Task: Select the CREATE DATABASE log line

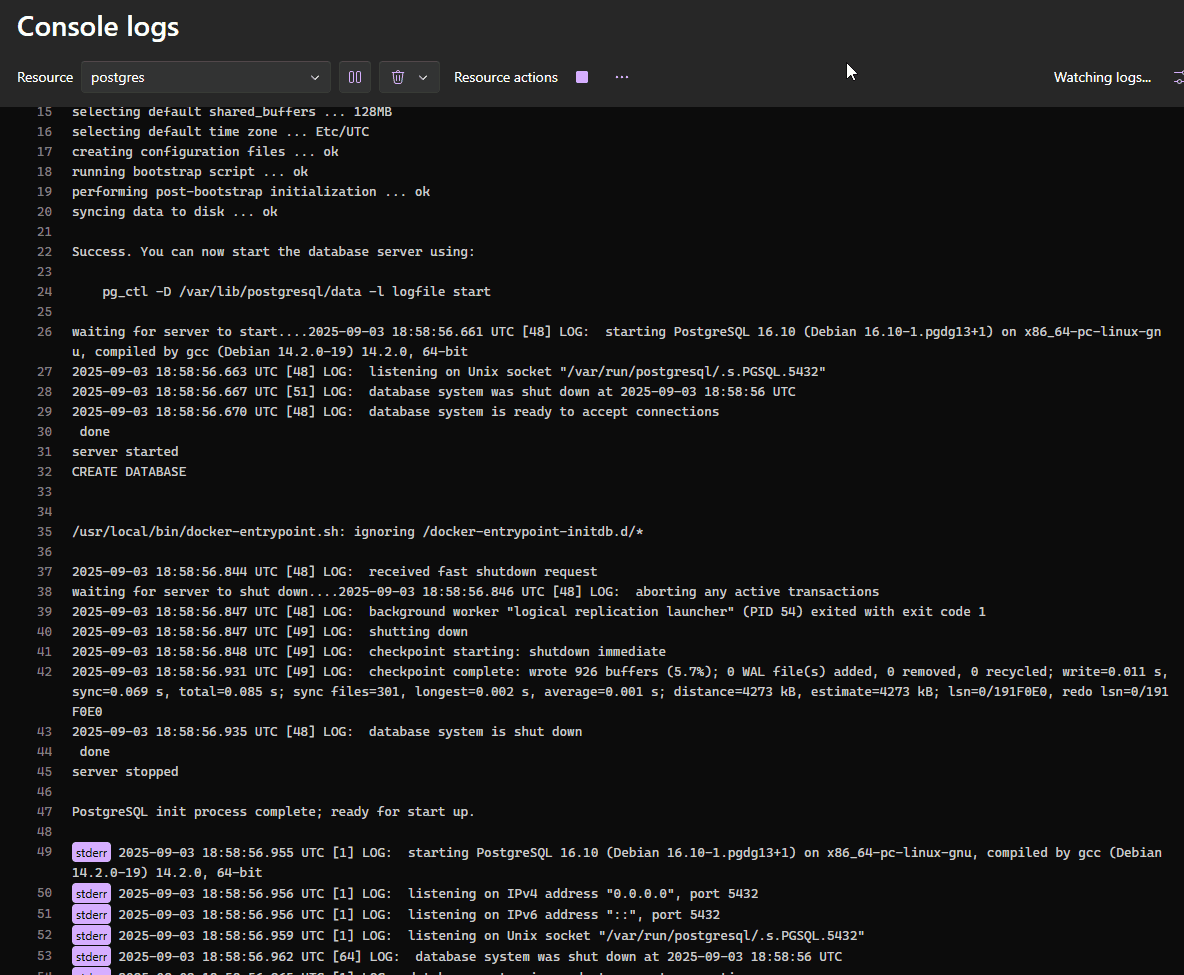Action: [129, 472]
